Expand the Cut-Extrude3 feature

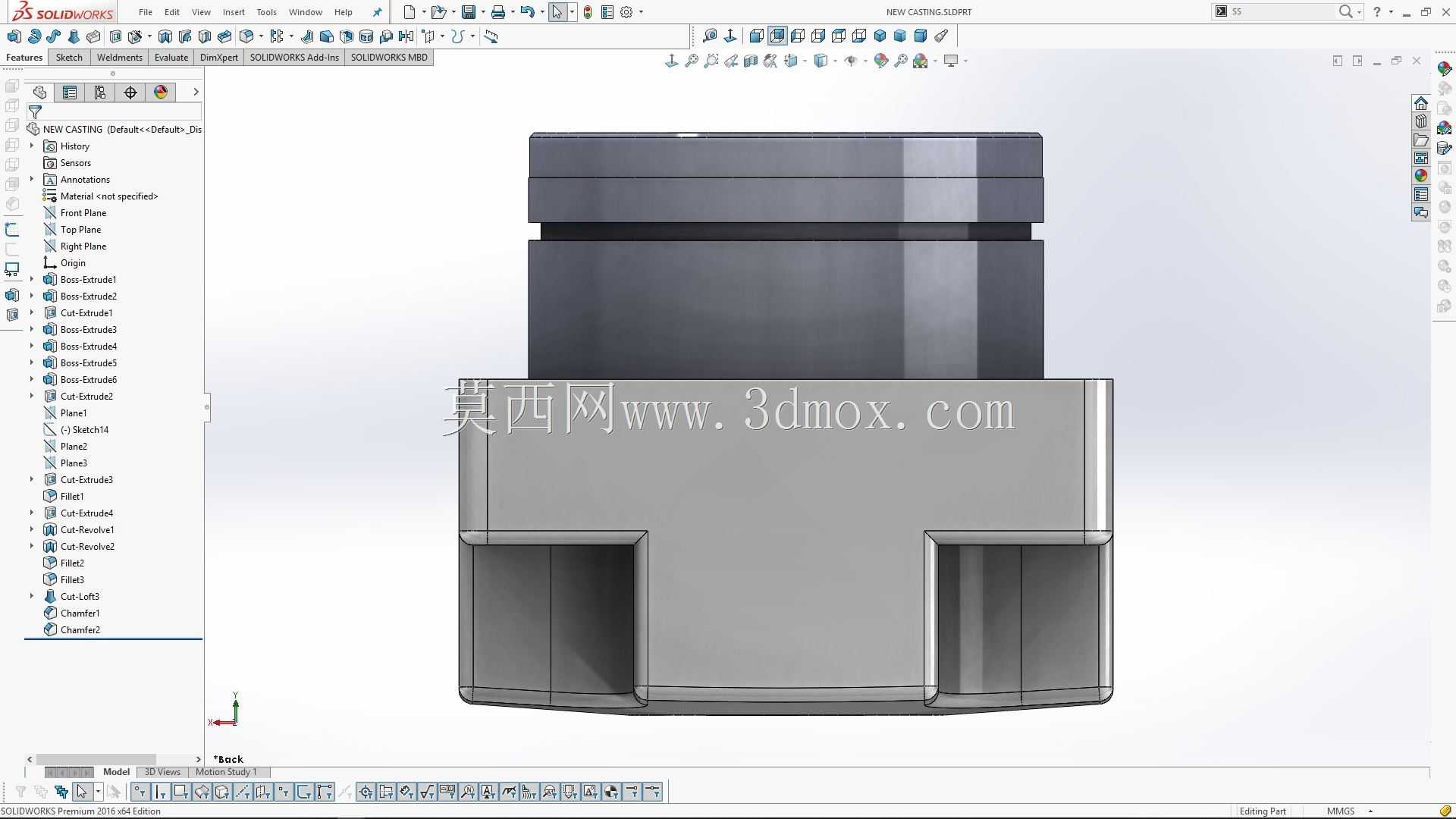[32, 479]
